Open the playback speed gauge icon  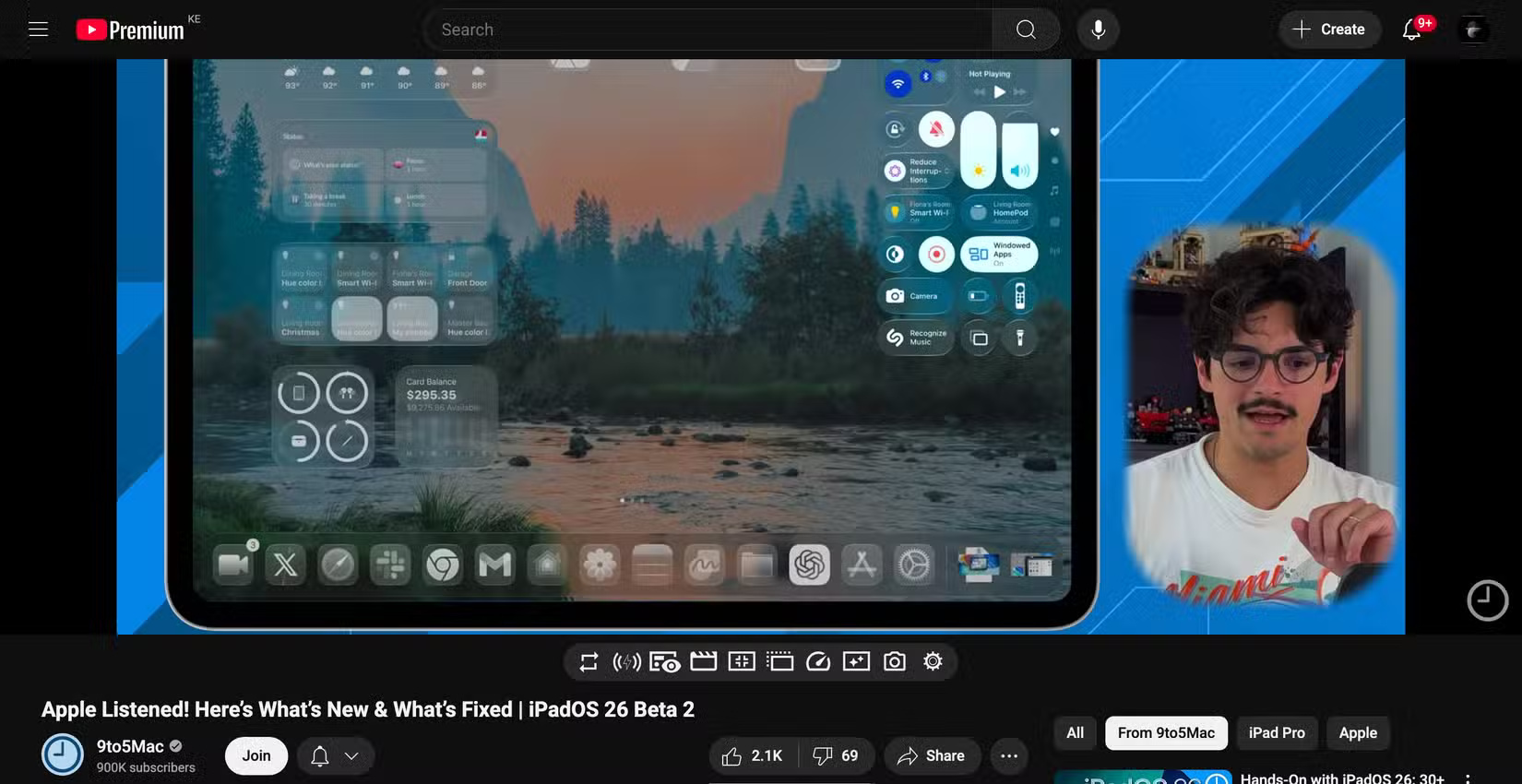coord(818,661)
